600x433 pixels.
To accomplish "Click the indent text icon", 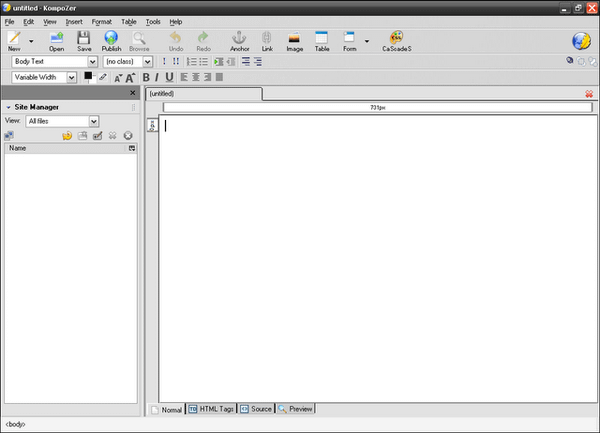I will tap(219, 62).
